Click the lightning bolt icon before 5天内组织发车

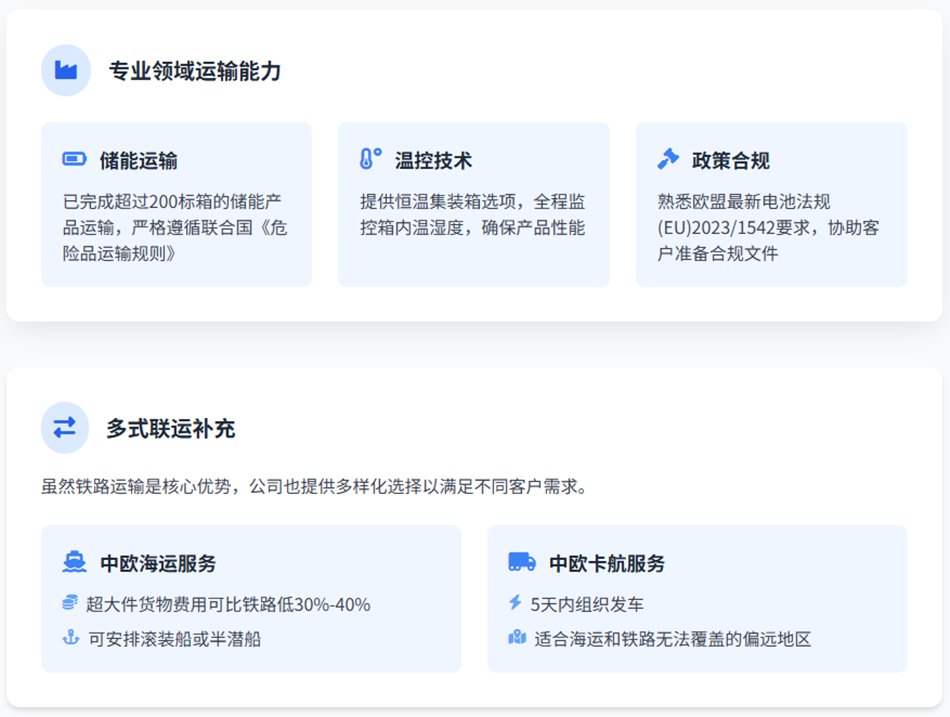(516, 603)
